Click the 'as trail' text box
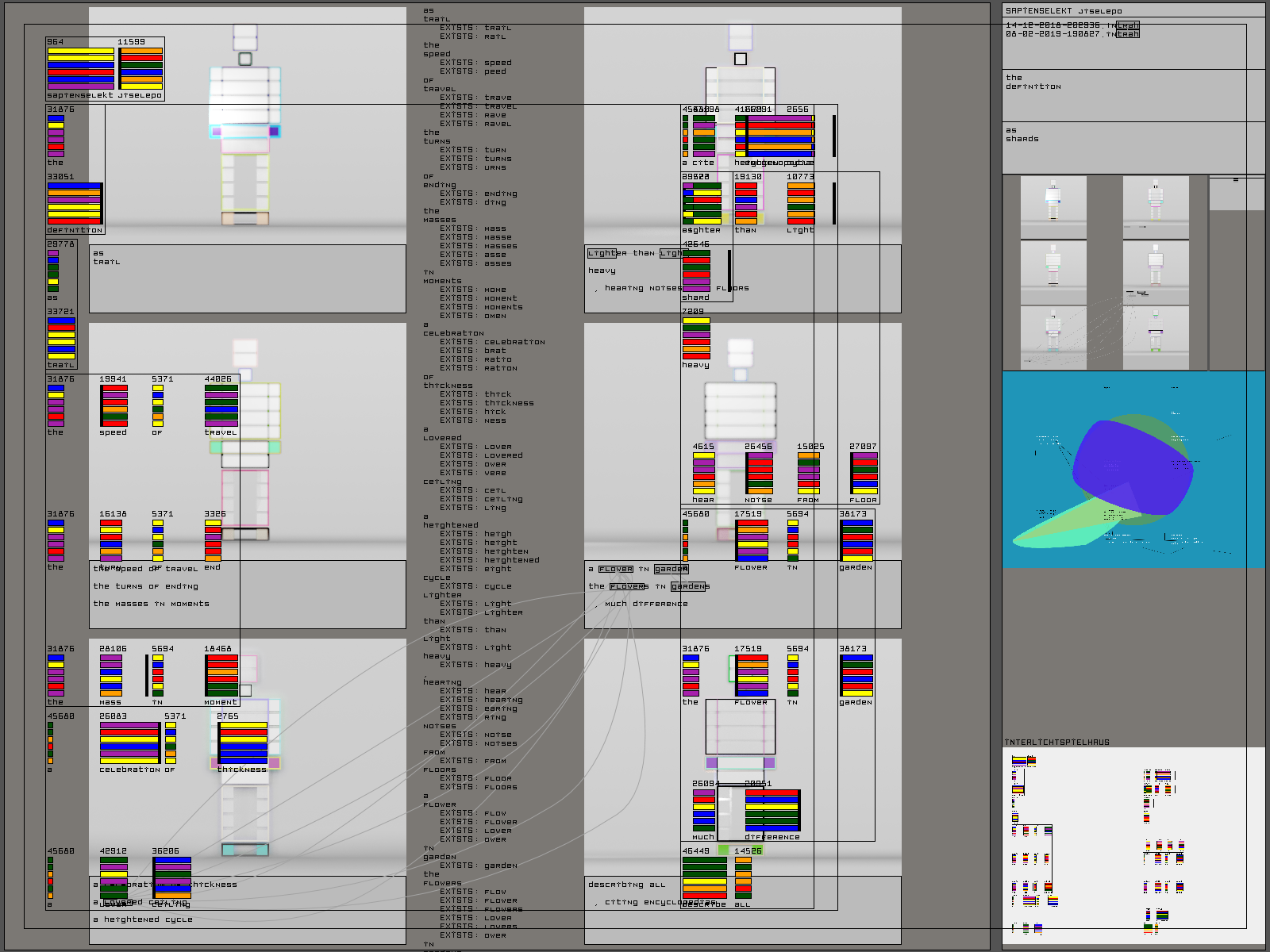Screen dimensions: 1270x952 tap(247, 278)
